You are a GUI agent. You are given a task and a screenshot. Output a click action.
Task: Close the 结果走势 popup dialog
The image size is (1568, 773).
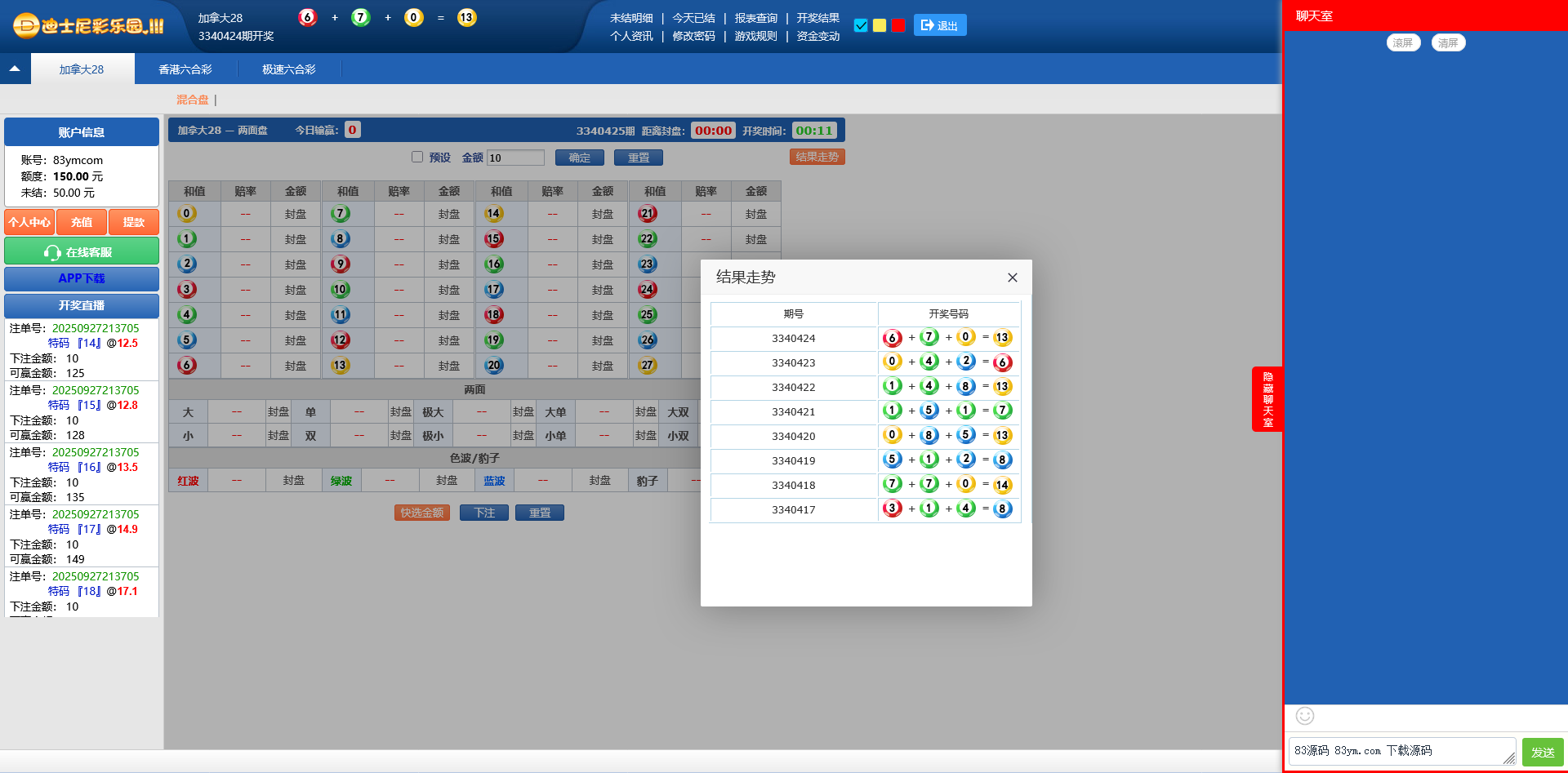click(1012, 278)
